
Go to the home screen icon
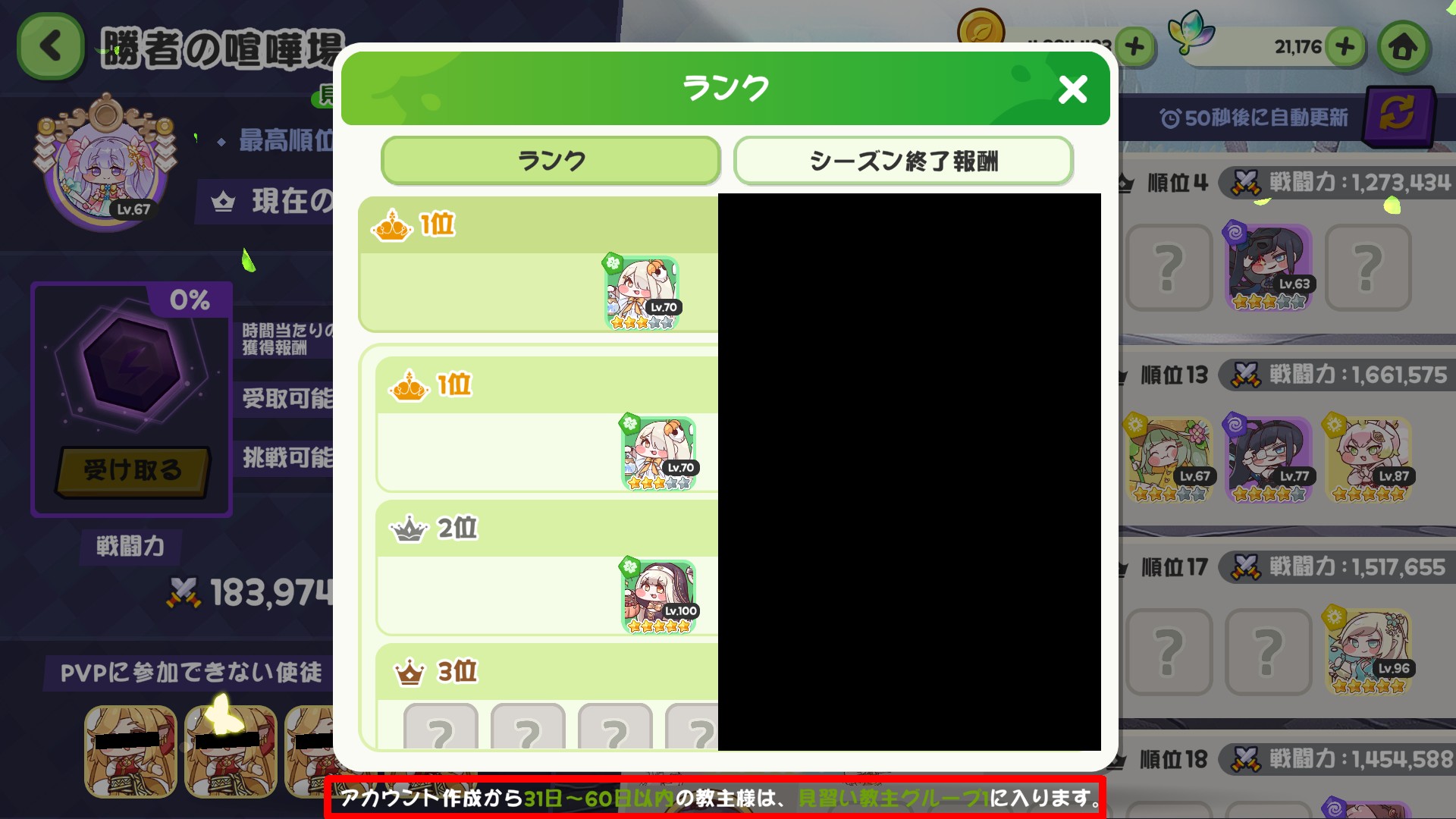(x=1404, y=47)
